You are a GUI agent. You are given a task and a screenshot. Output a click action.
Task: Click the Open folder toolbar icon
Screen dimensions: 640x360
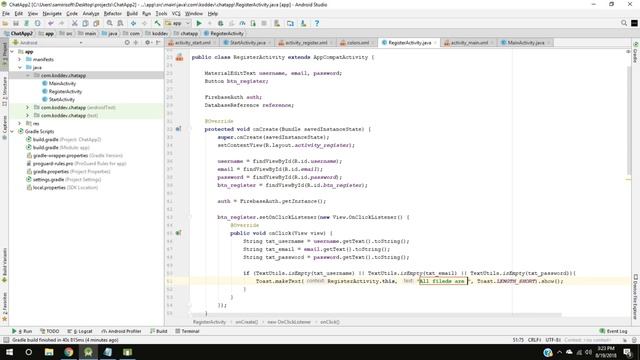coord(5,23)
